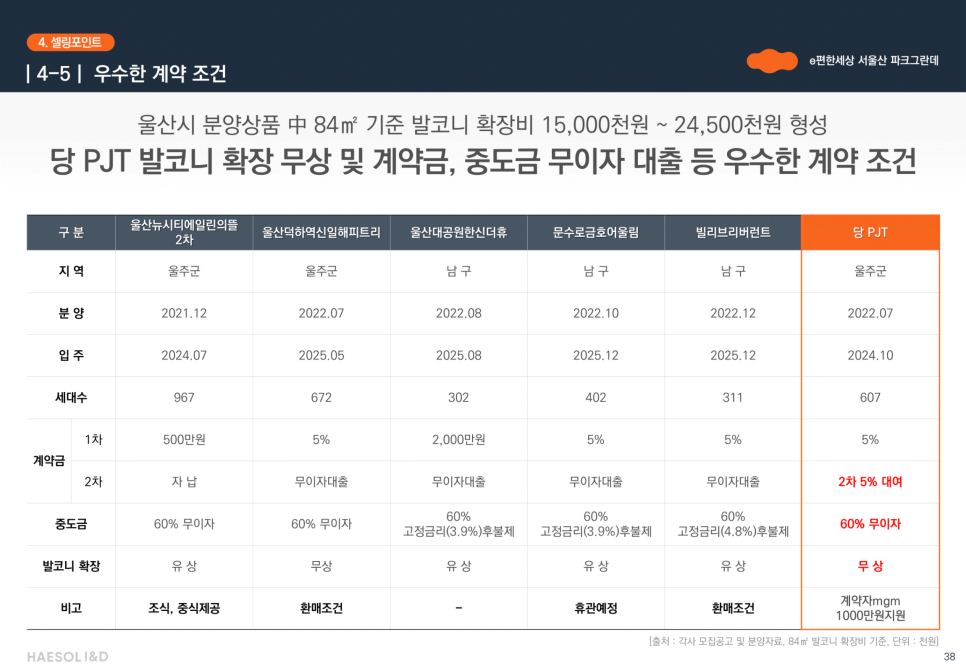This screenshot has height=669, width=966.
Task: Select the '2024.10' 입주 cell in 당 PJT
Action: (870, 355)
